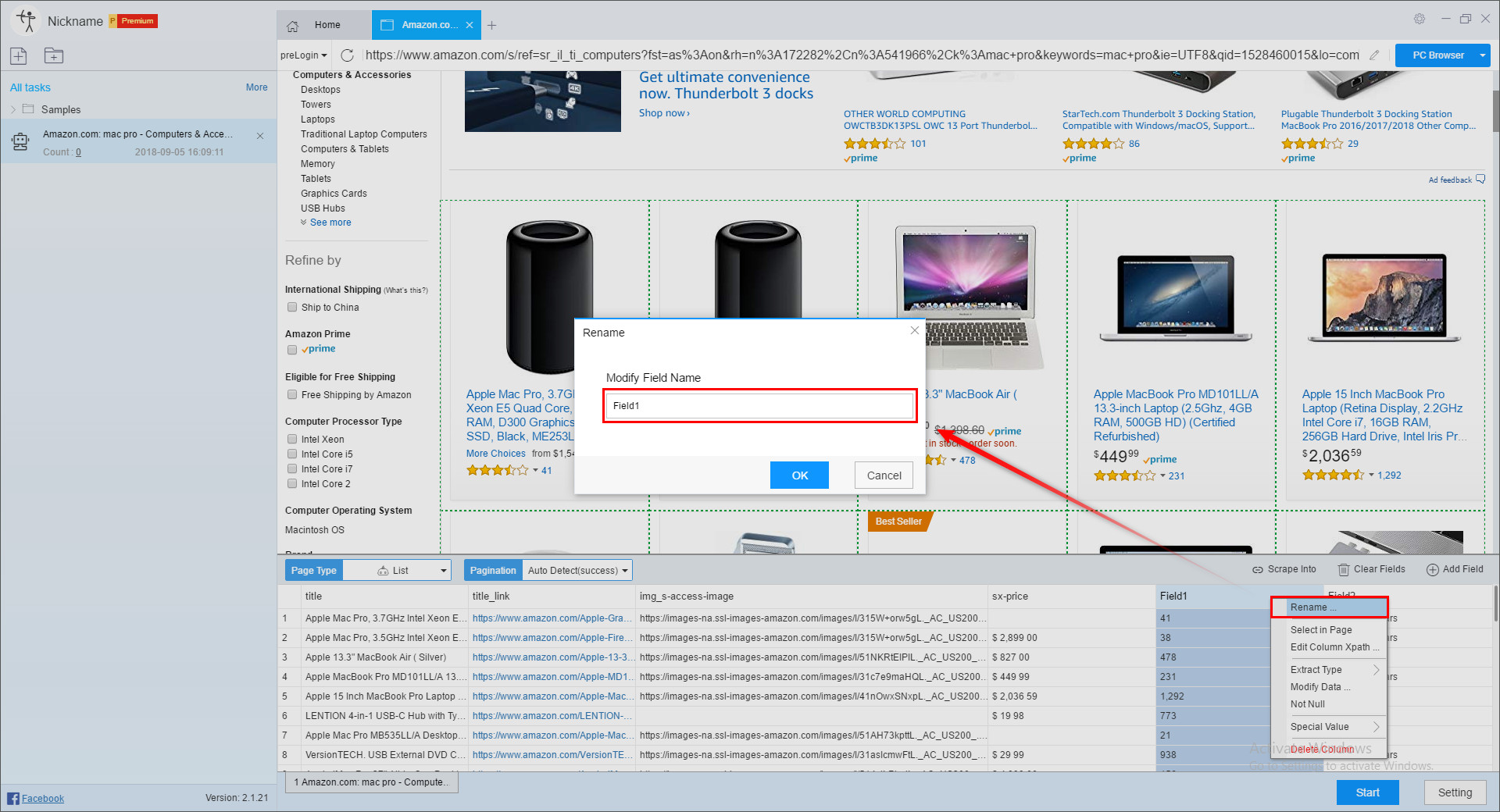Close the Rename dialog

914,330
